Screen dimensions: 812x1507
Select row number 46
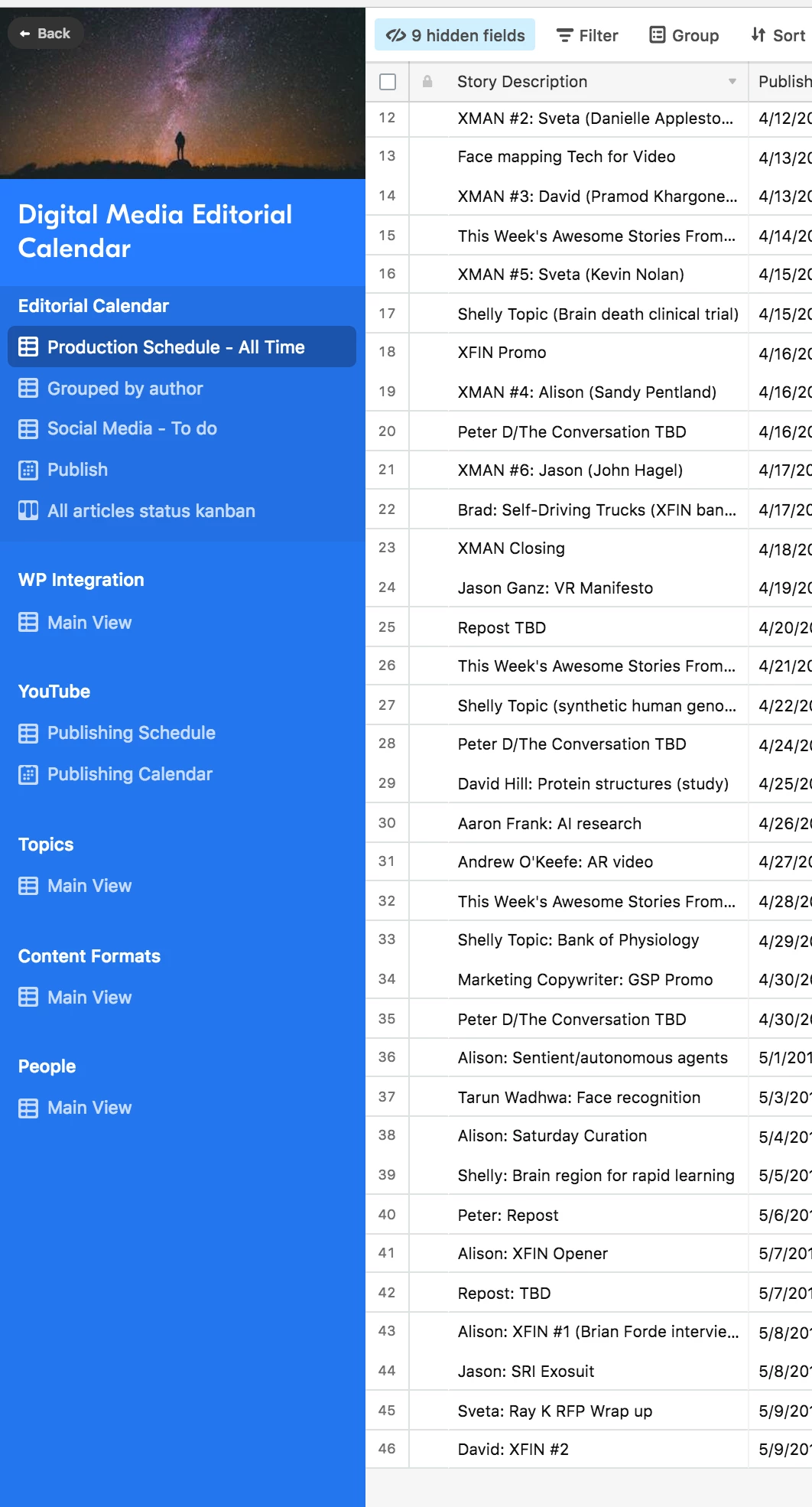387,1449
